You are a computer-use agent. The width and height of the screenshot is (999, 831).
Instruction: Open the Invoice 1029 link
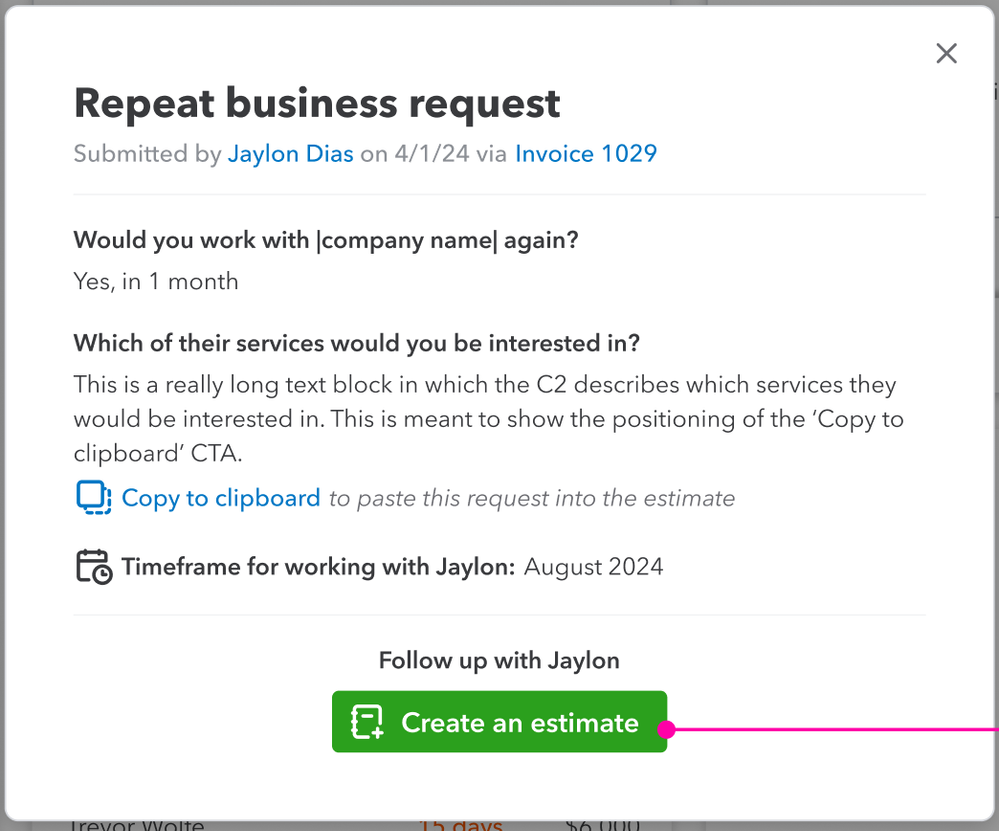(x=585, y=154)
